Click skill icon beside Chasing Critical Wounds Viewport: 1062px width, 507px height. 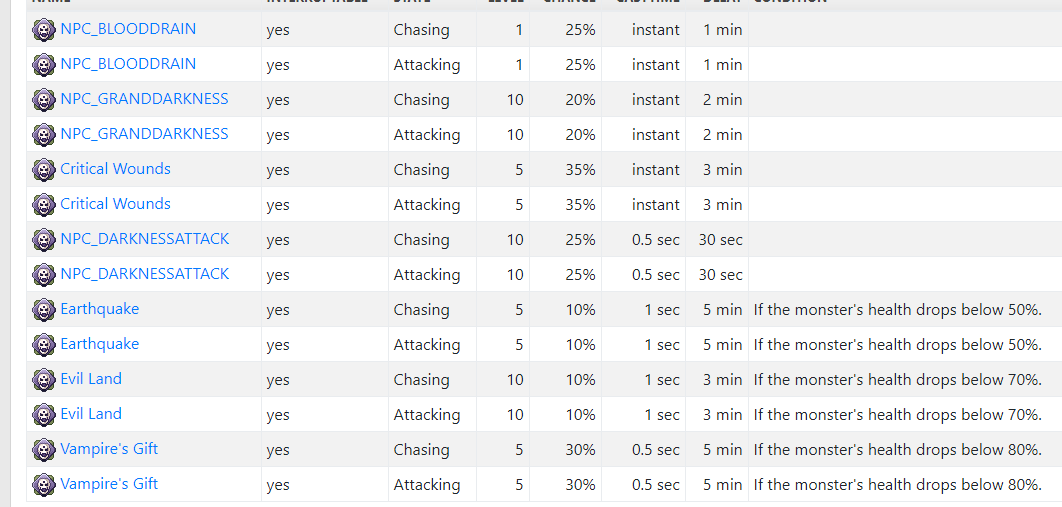[44, 169]
